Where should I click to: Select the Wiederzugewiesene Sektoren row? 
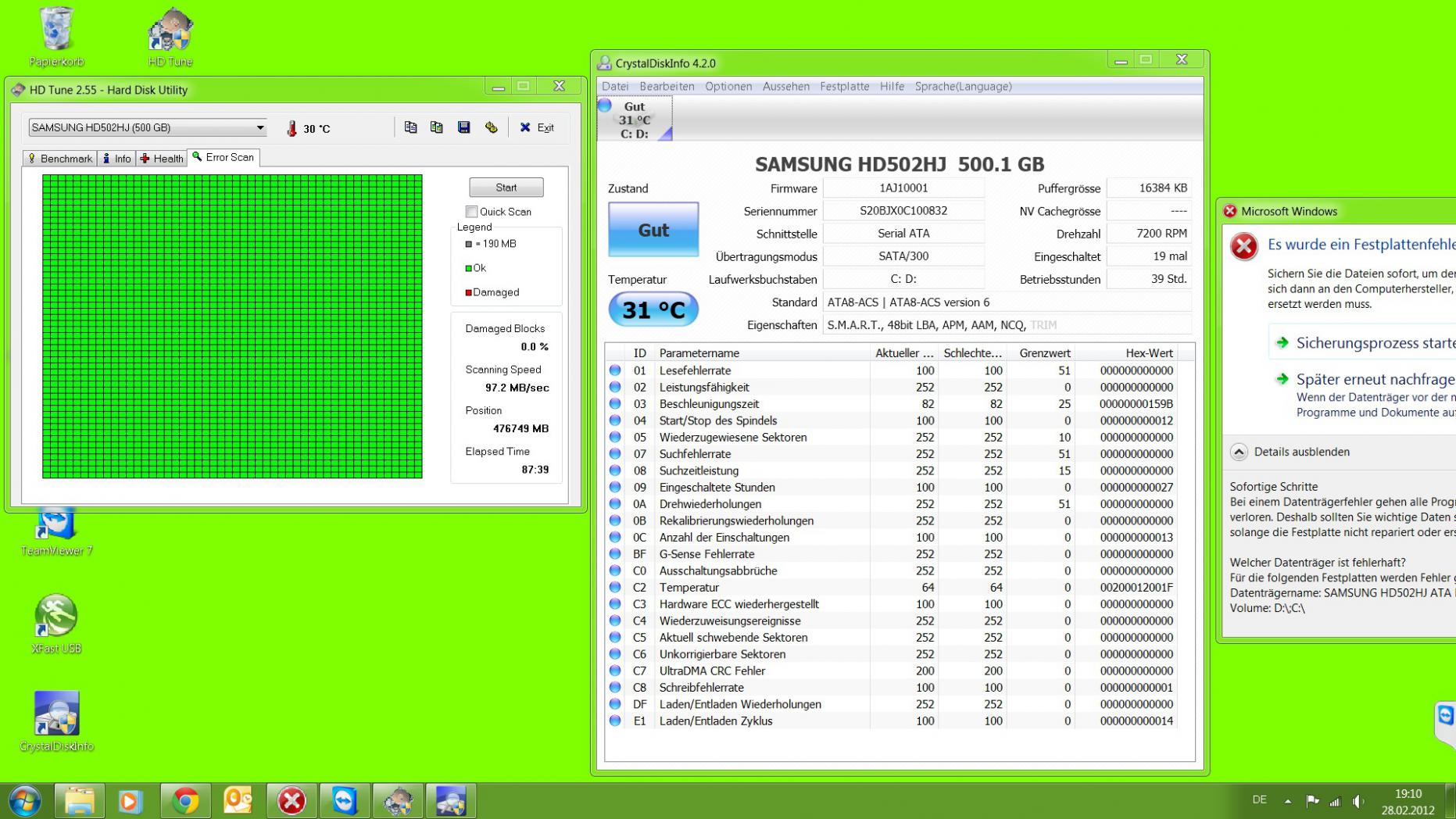coord(893,438)
